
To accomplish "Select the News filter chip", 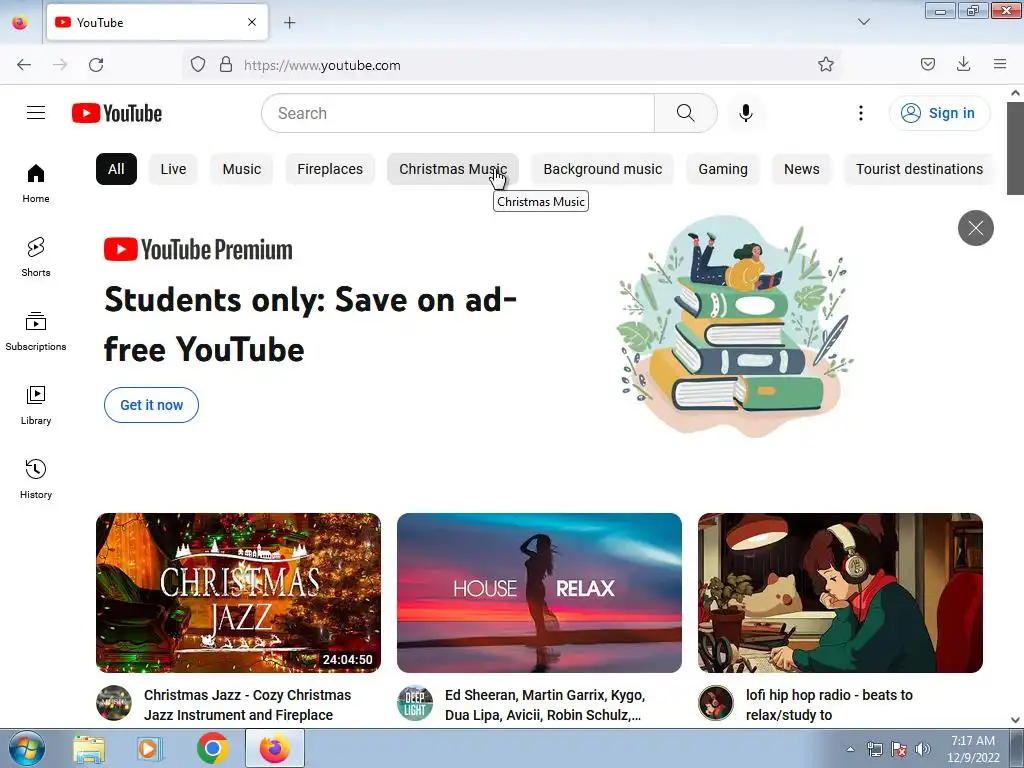I will pos(801,169).
